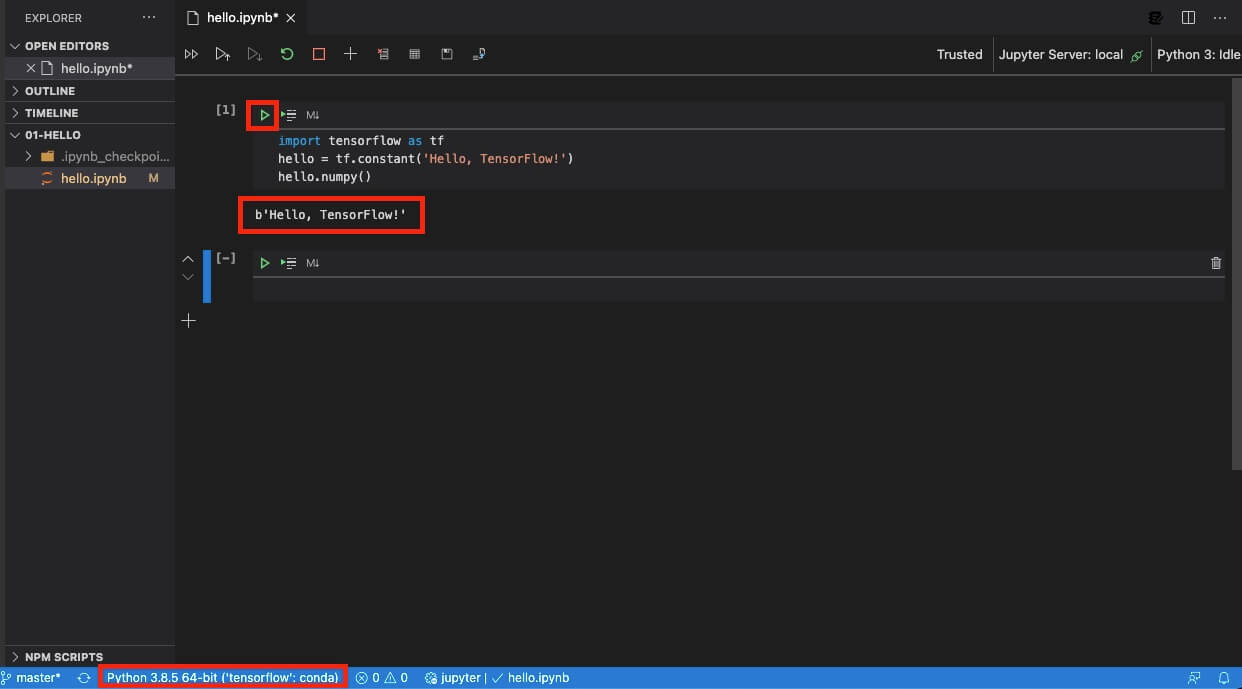Expand the .ipynb_checkpoints folder
The width and height of the screenshot is (1242, 689).
tap(90, 156)
